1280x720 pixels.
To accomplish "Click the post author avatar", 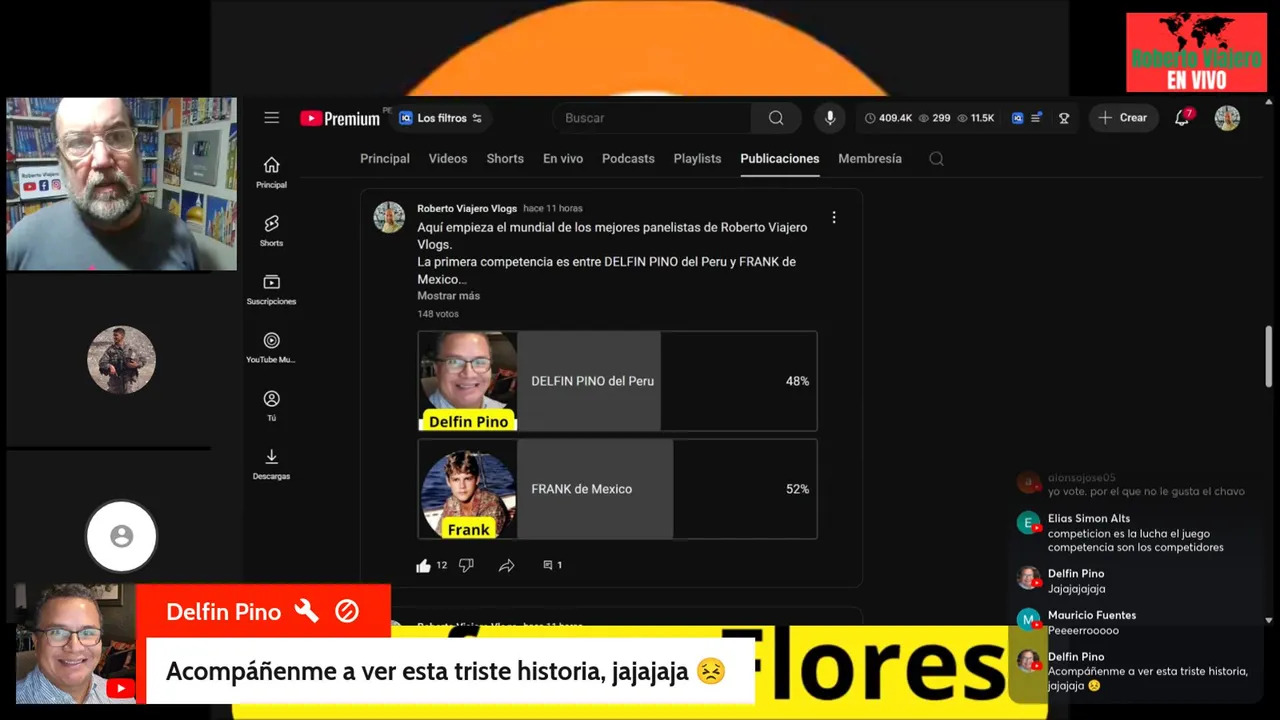I will coord(389,217).
